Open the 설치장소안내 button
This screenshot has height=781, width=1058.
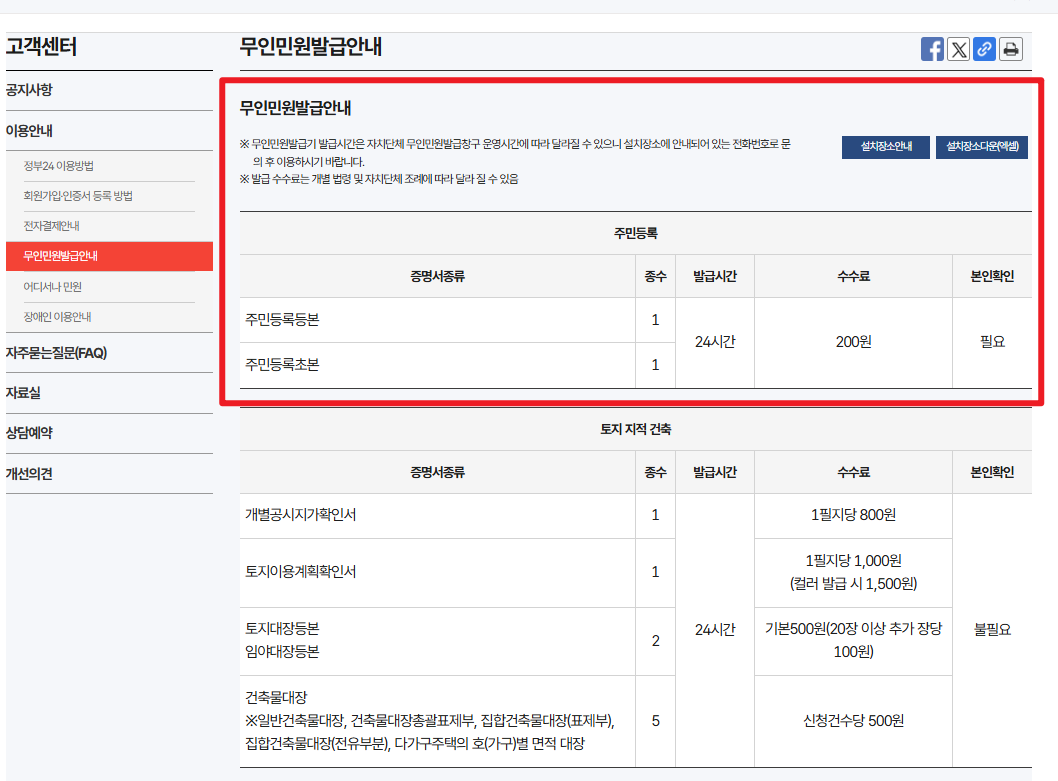click(885, 146)
